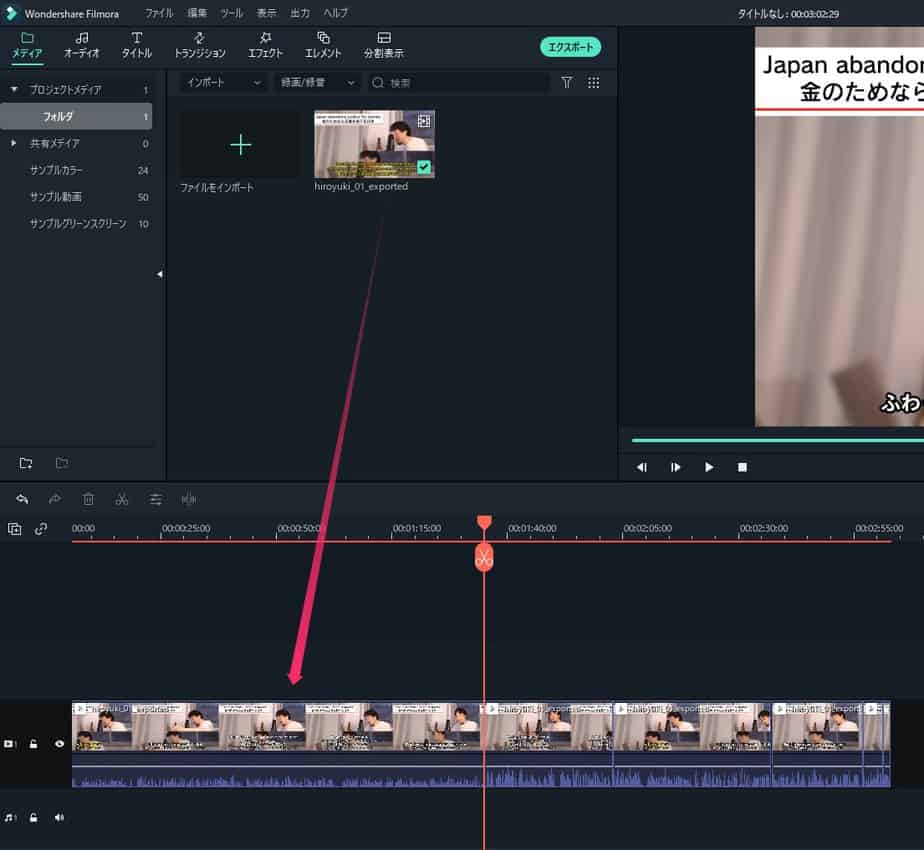Collapse the media sidebar with arrow
The width and height of the screenshot is (924, 850).
pos(159,274)
